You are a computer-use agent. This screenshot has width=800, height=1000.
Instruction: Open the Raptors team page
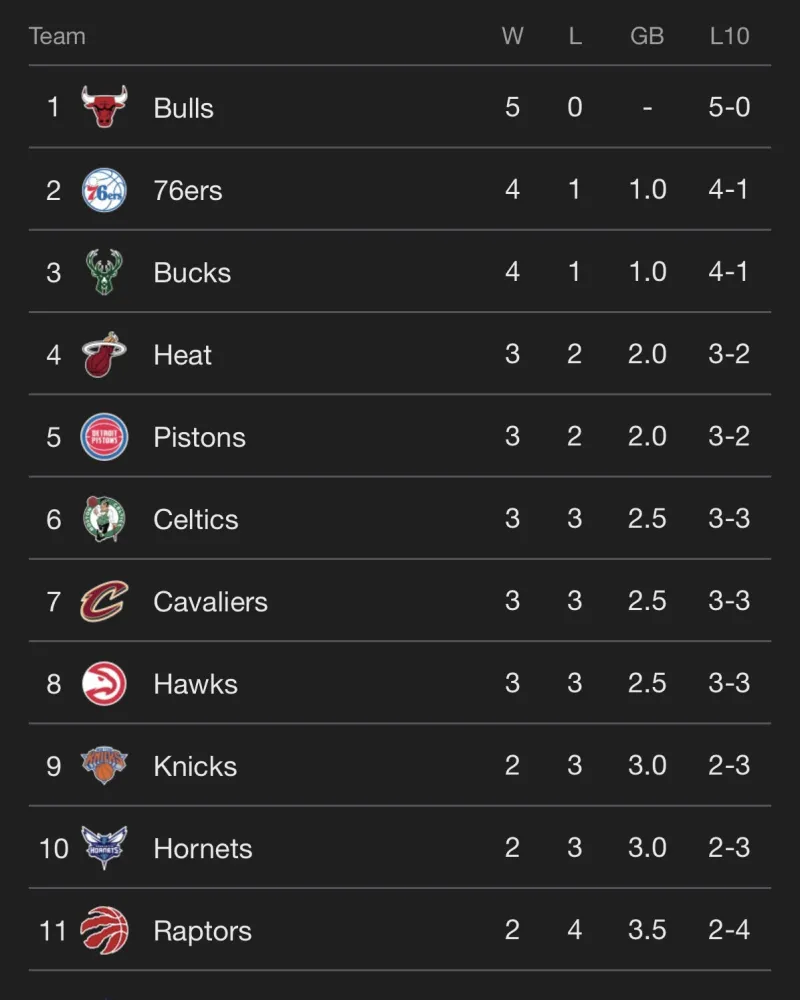(x=202, y=930)
